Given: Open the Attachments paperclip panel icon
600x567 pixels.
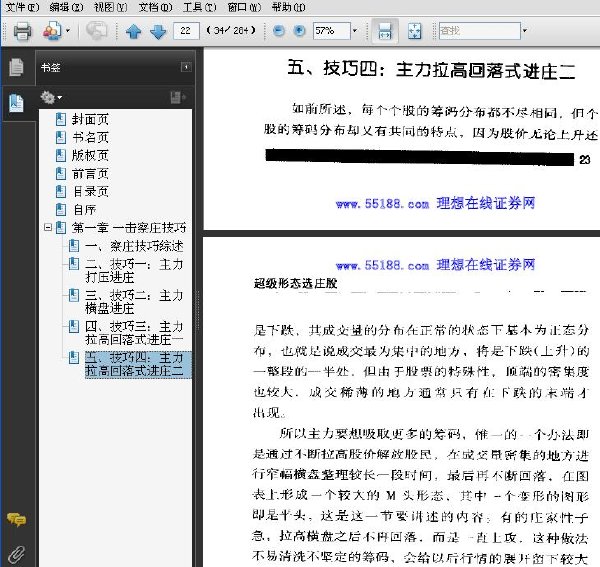Looking at the screenshot, I should [16, 554].
